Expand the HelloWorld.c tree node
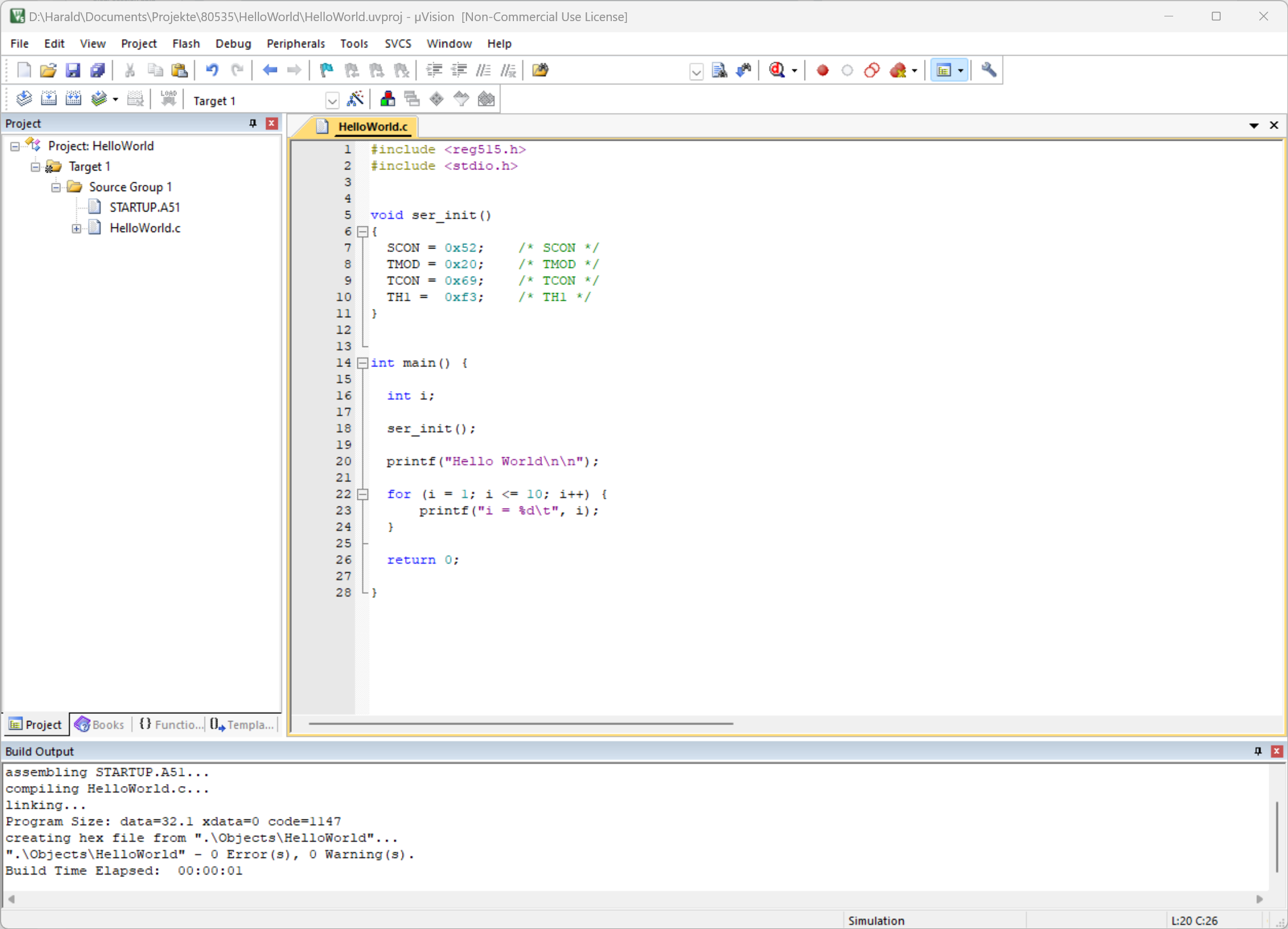Image resolution: width=1288 pixels, height=929 pixels. (x=76, y=228)
